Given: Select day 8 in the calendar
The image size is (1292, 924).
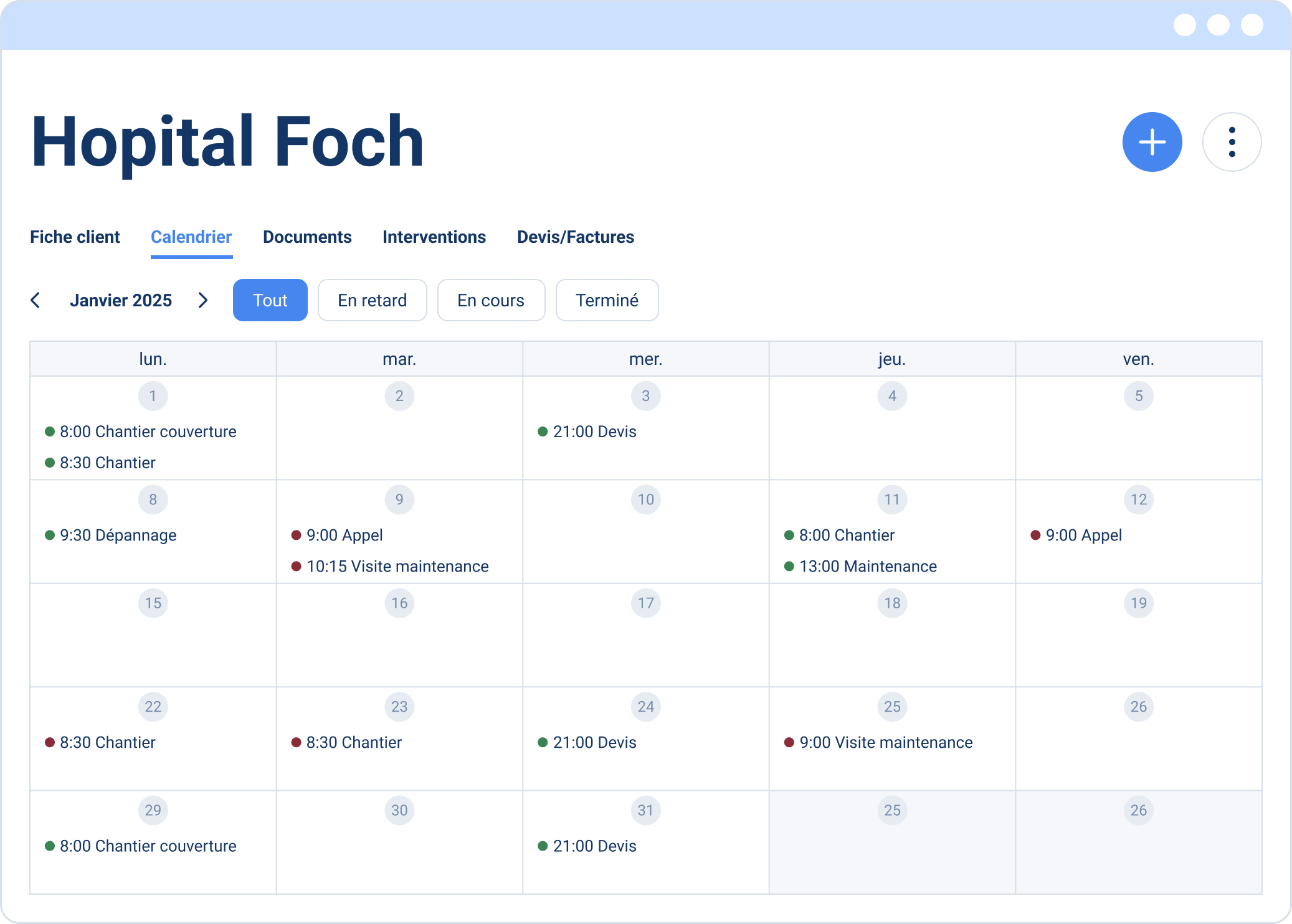Looking at the screenshot, I should (153, 499).
